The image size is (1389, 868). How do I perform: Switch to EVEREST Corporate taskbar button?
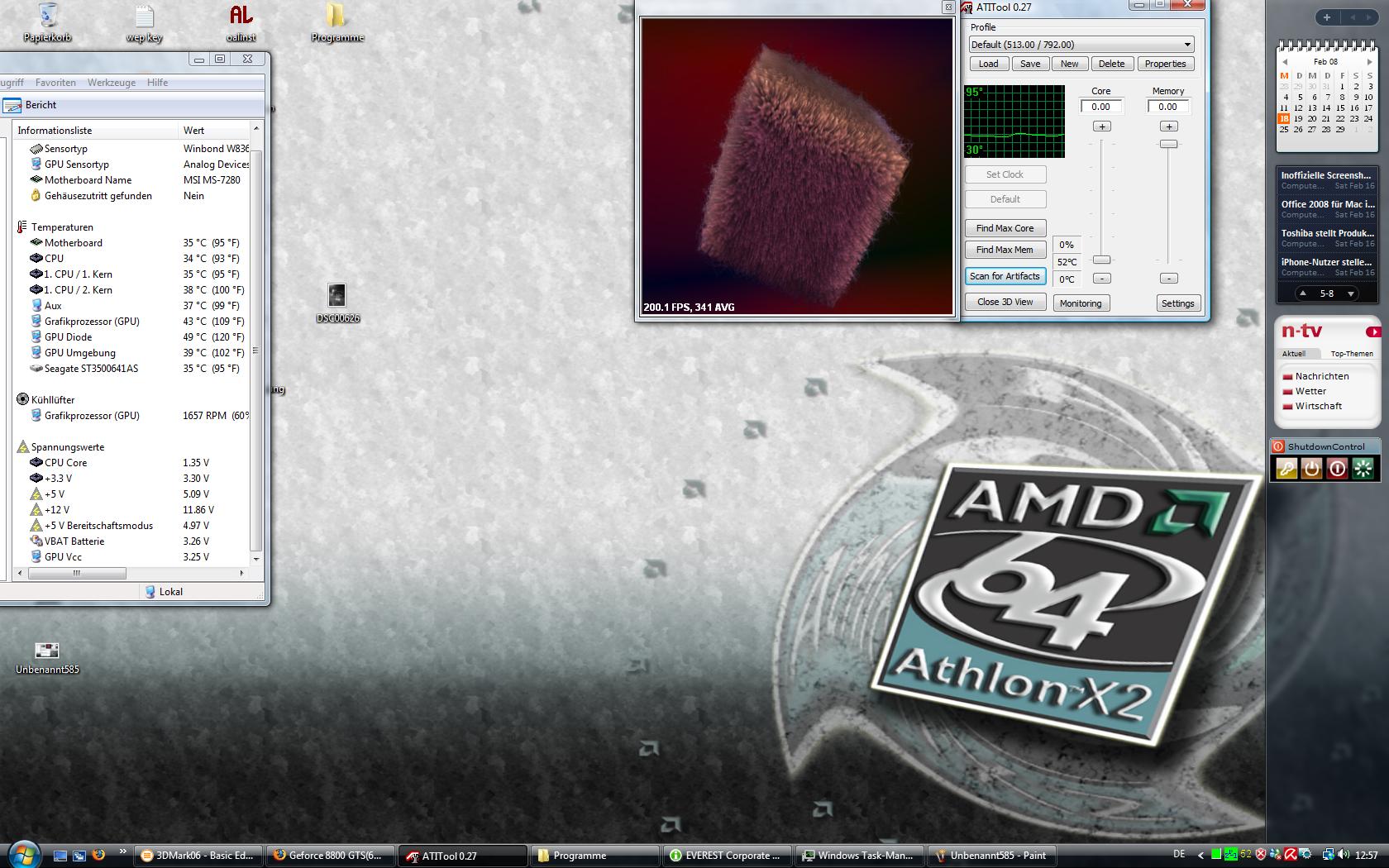(x=728, y=856)
